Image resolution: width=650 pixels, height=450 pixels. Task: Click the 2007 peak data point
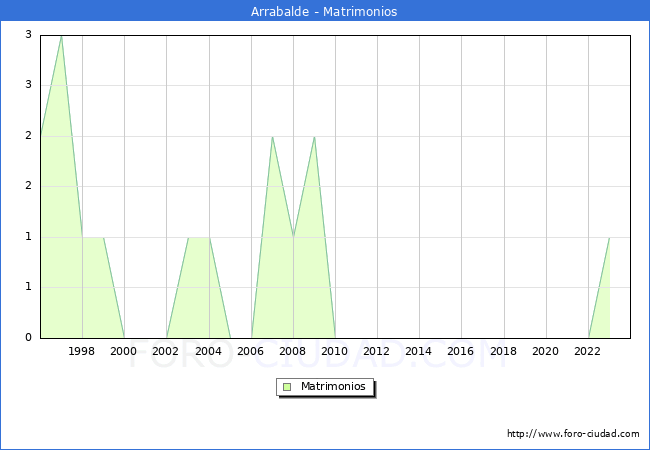pyautogui.click(x=272, y=137)
